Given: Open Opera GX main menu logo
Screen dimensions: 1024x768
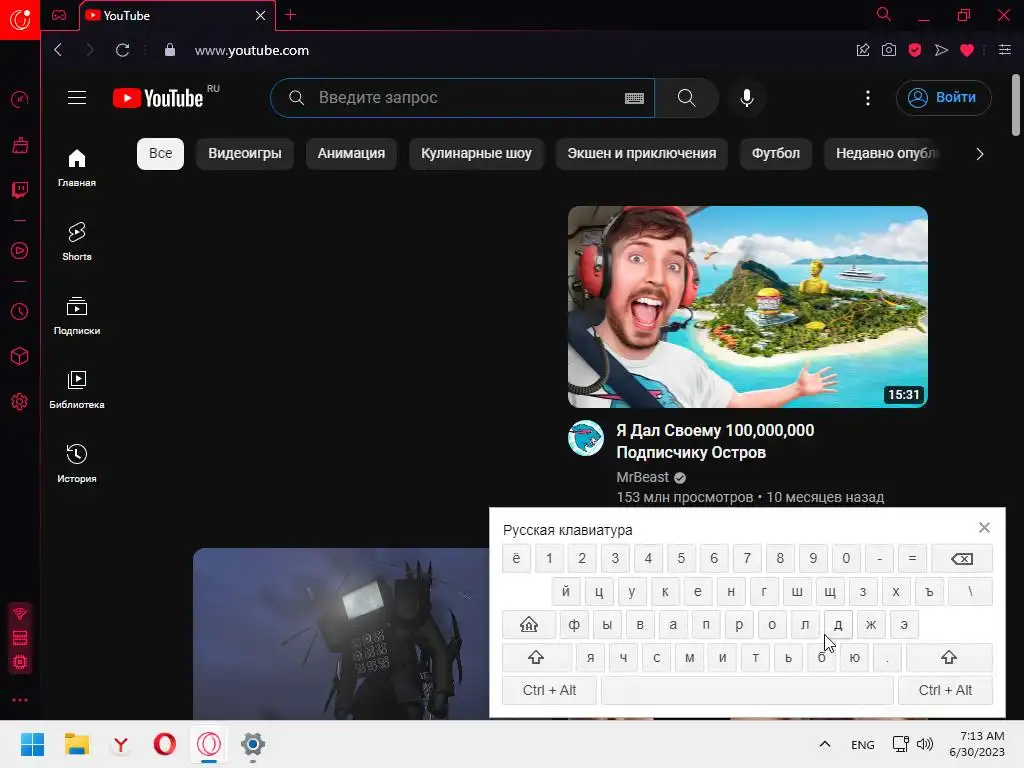Looking at the screenshot, I should 20,20.
